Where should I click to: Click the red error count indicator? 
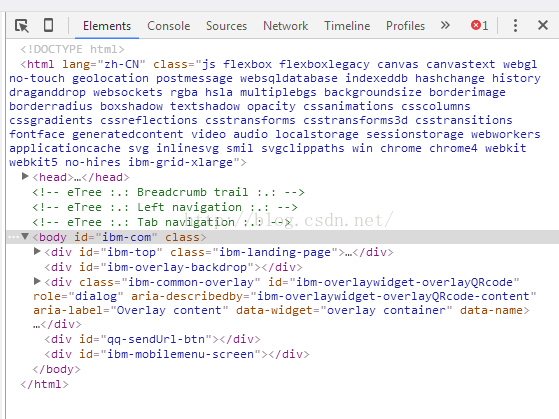479,26
